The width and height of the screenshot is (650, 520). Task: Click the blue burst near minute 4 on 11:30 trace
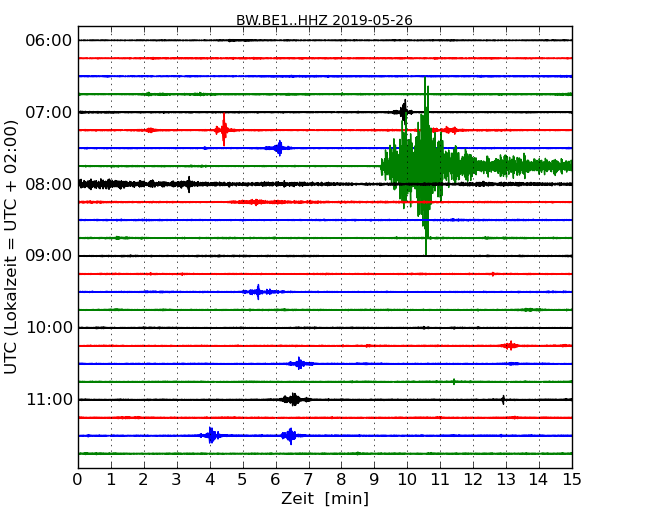(x=211, y=435)
